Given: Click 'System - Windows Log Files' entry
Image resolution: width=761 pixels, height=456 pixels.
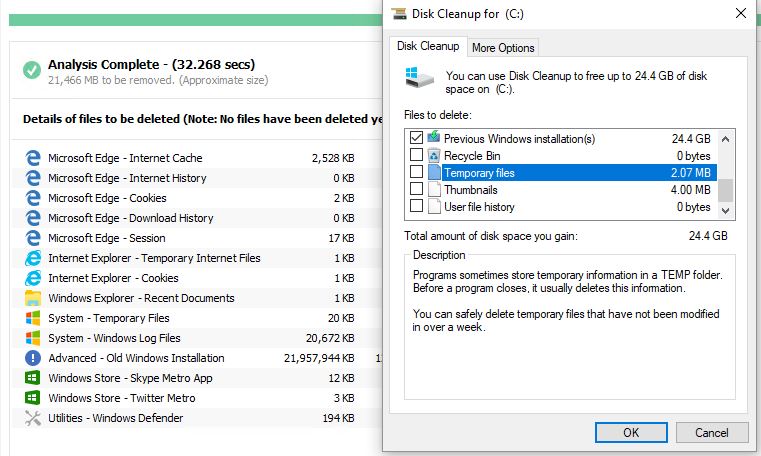Looking at the screenshot, I should 114,338.
